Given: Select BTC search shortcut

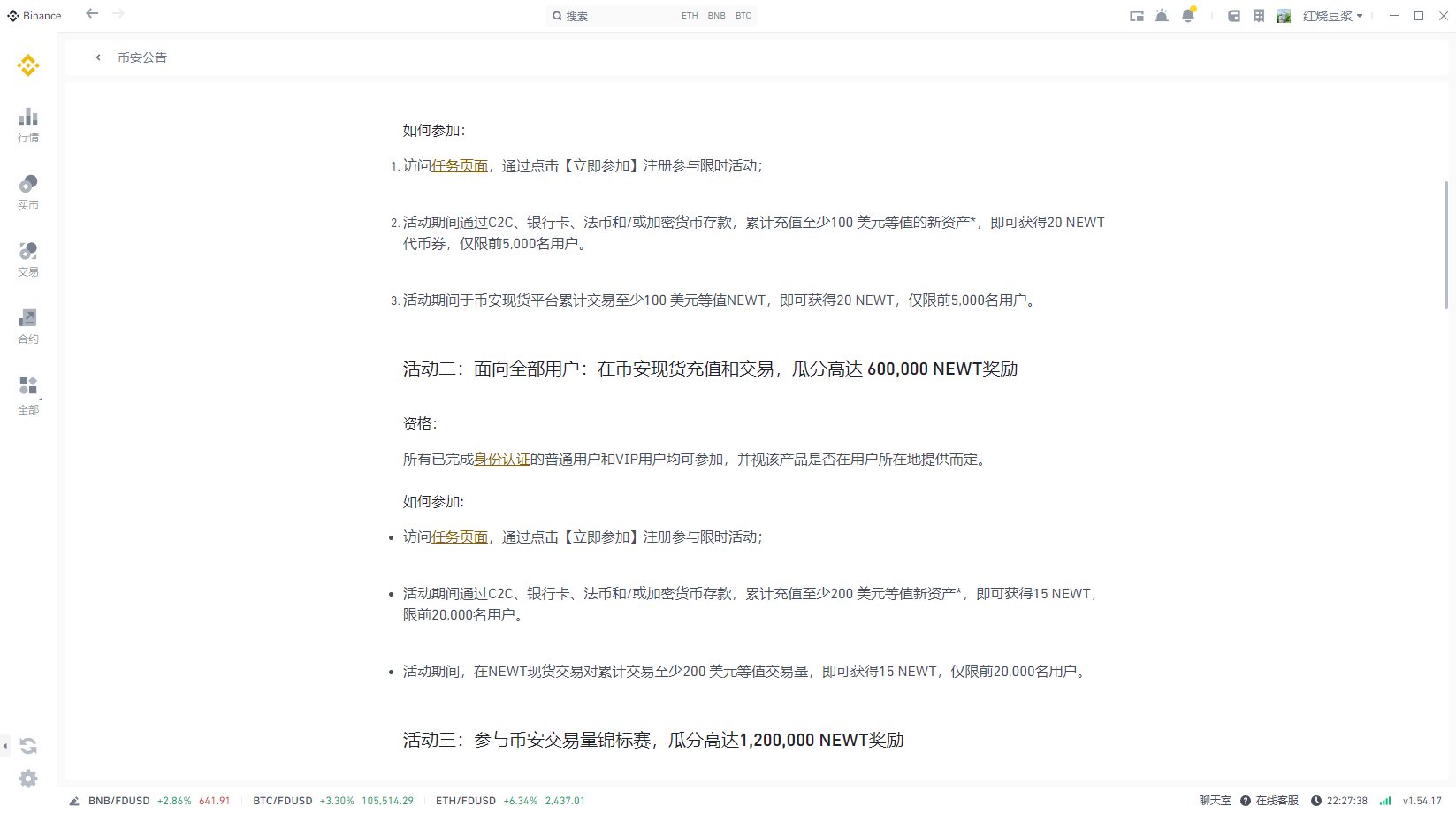Looking at the screenshot, I should pyautogui.click(x=743, y=16).
